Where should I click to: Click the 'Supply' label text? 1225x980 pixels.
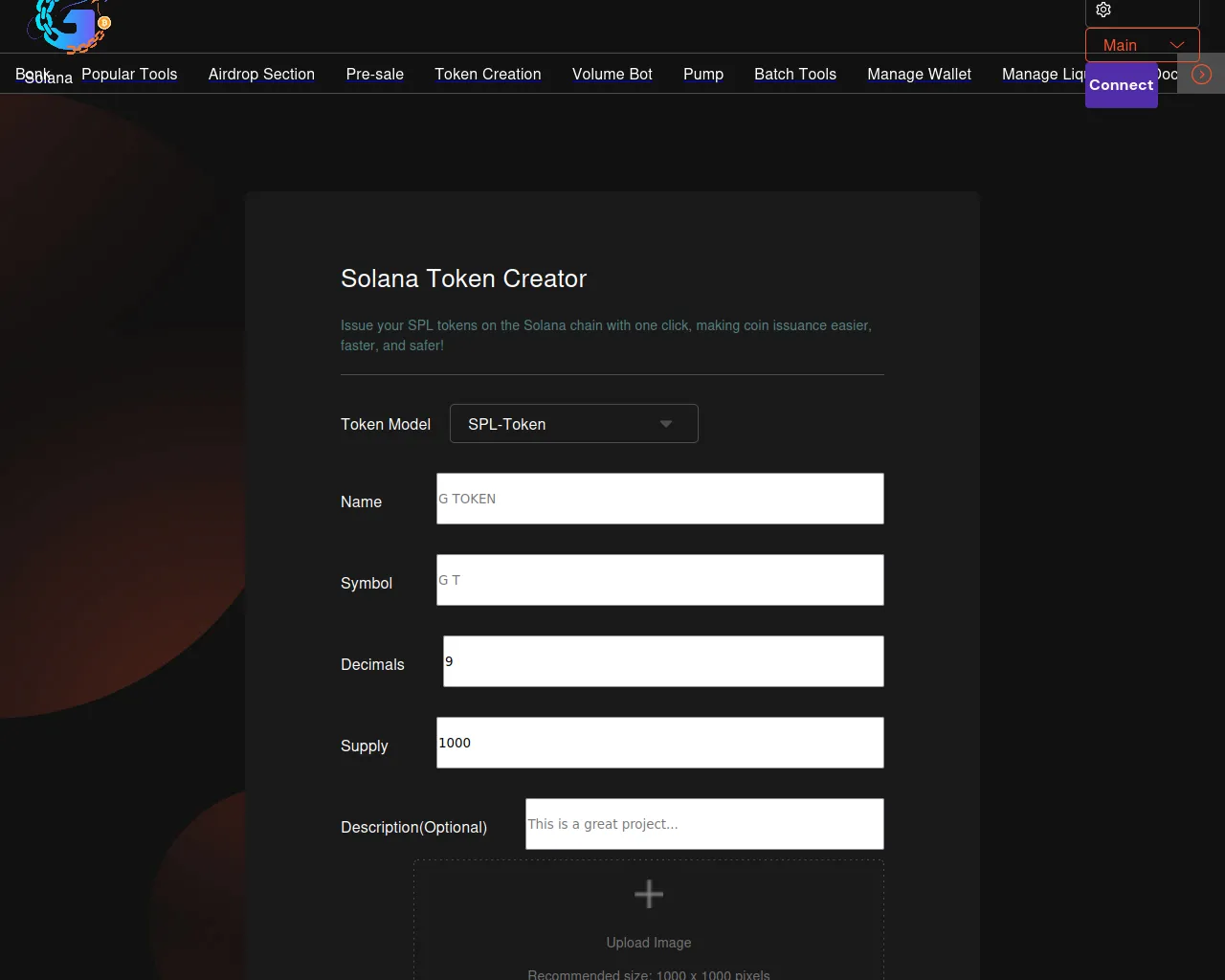pyautogui.click(x=365, y=746)
